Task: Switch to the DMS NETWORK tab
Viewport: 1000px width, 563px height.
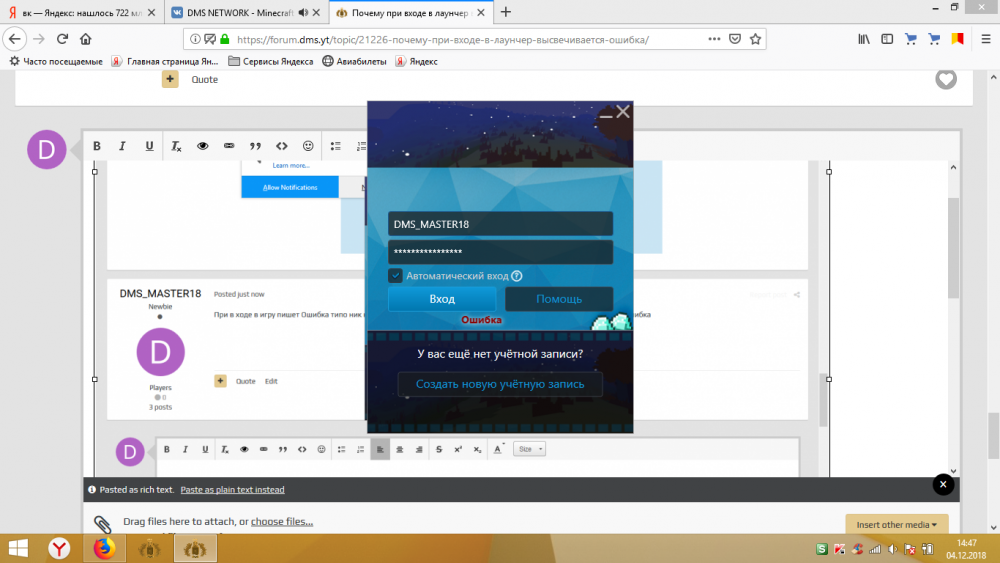Action: [245, 12]
